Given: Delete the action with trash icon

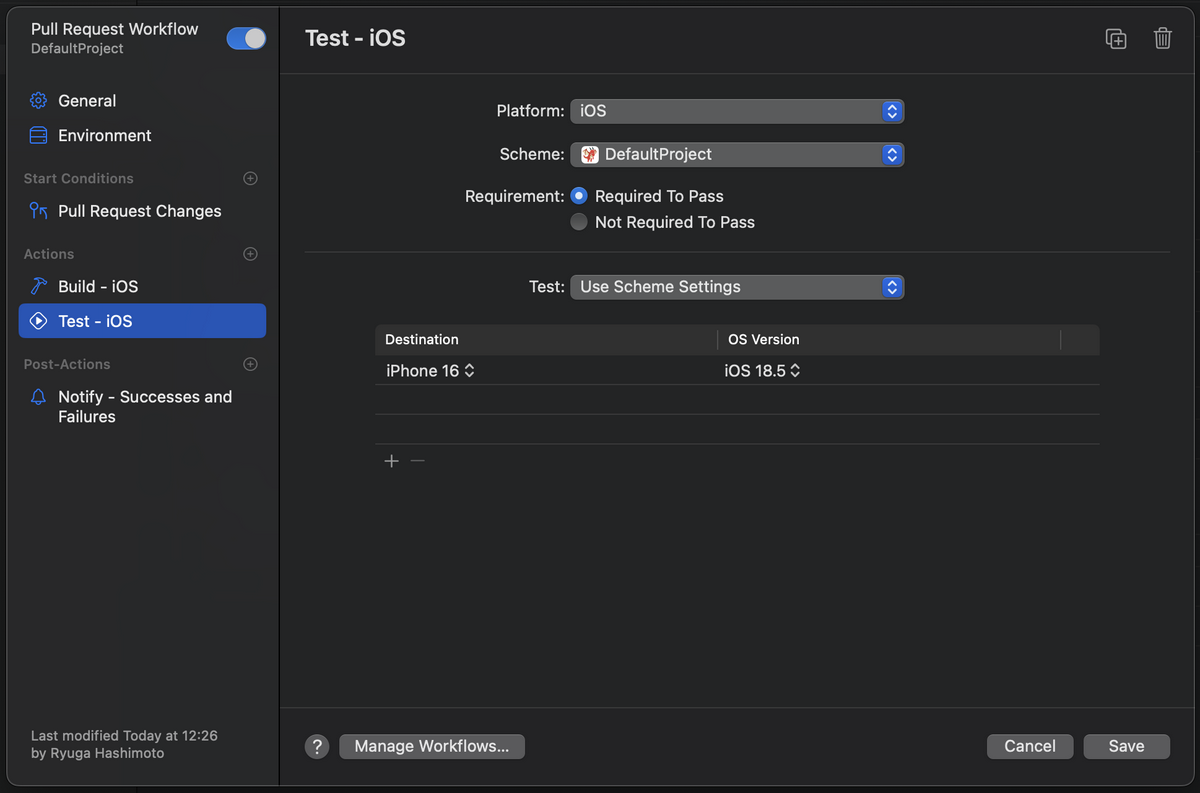Looking at the screenshot, I should tap(1162, 39).
